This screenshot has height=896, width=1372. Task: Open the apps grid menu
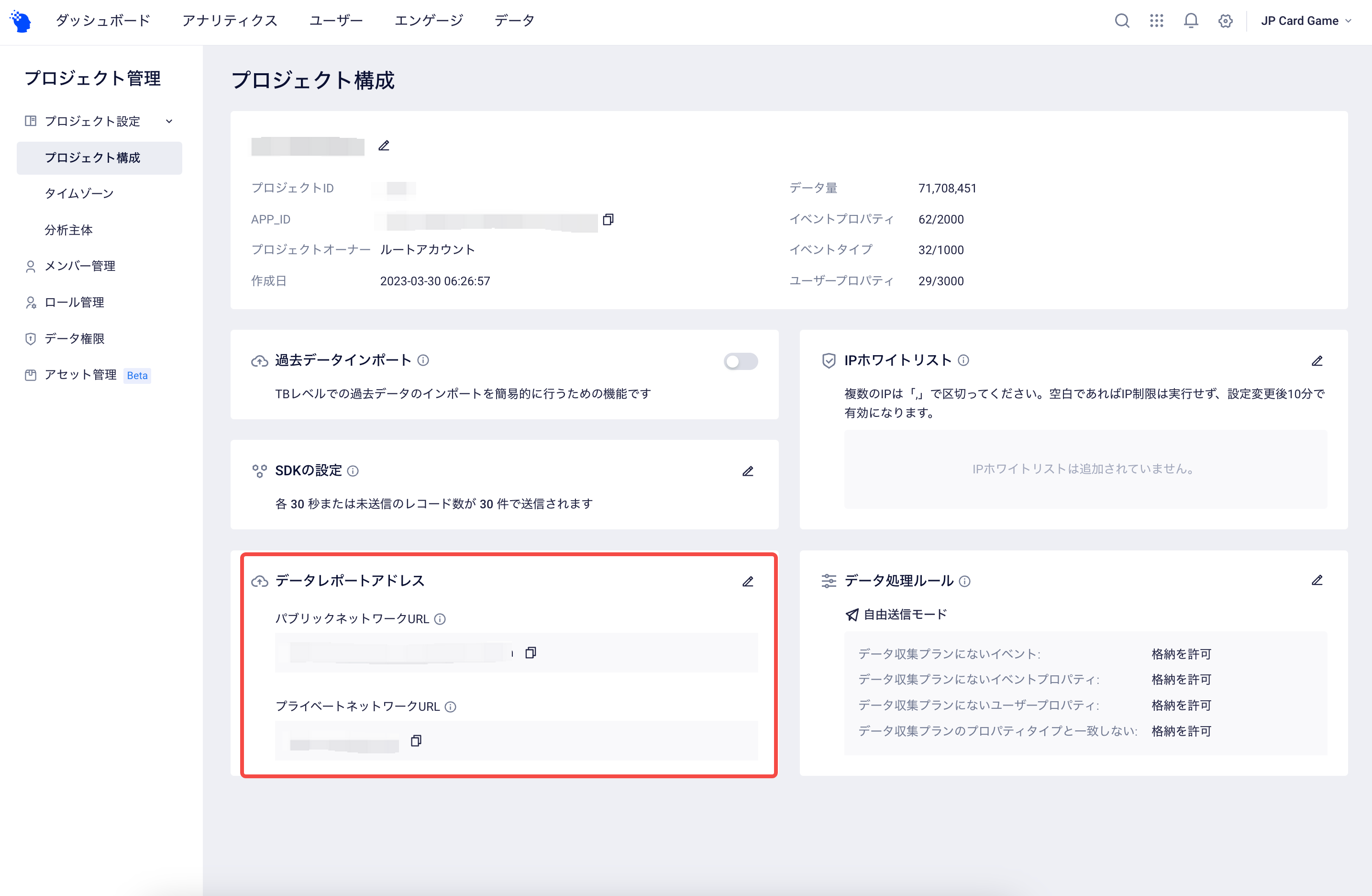1156,21
